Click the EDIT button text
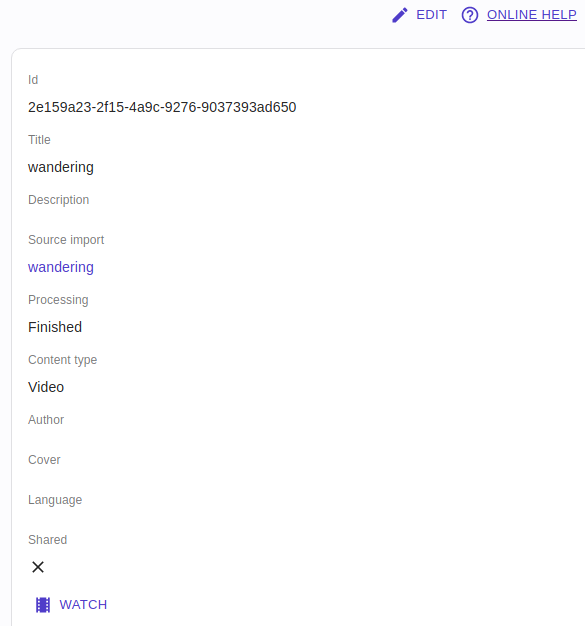 [431, 15]
